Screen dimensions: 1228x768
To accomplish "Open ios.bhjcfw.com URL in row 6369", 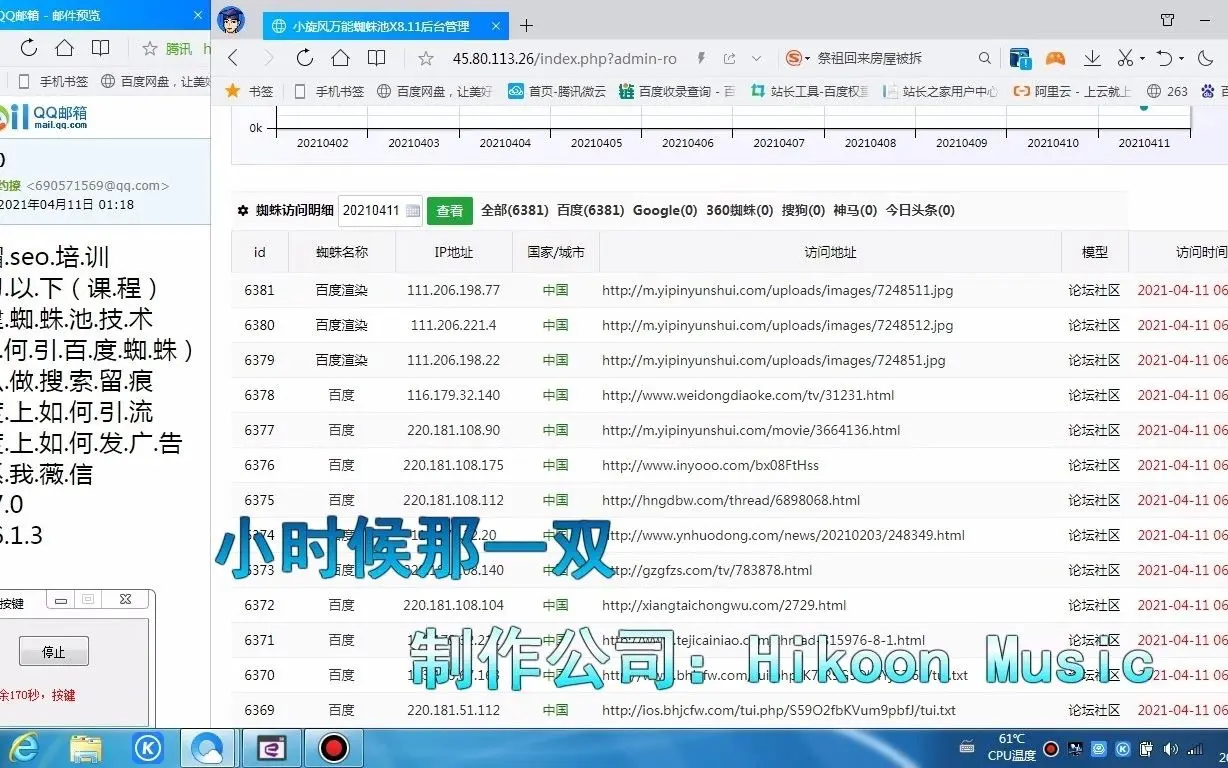I will click(x=779, y=711).
